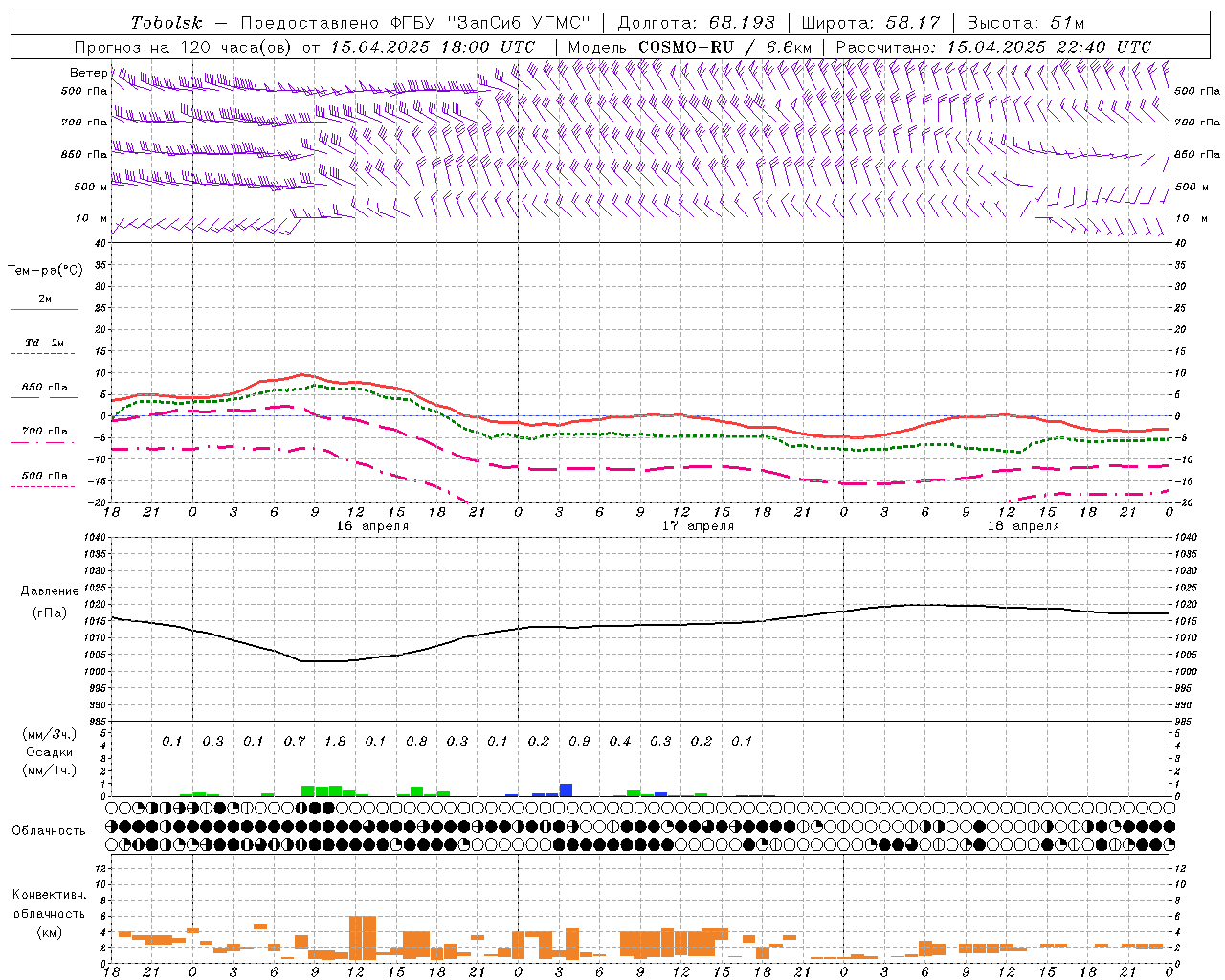Image resolution: width=1225 pixels, height=980 pixels.
Task: Click the 0.9 precipitation total value
Action: pos(579,741)
